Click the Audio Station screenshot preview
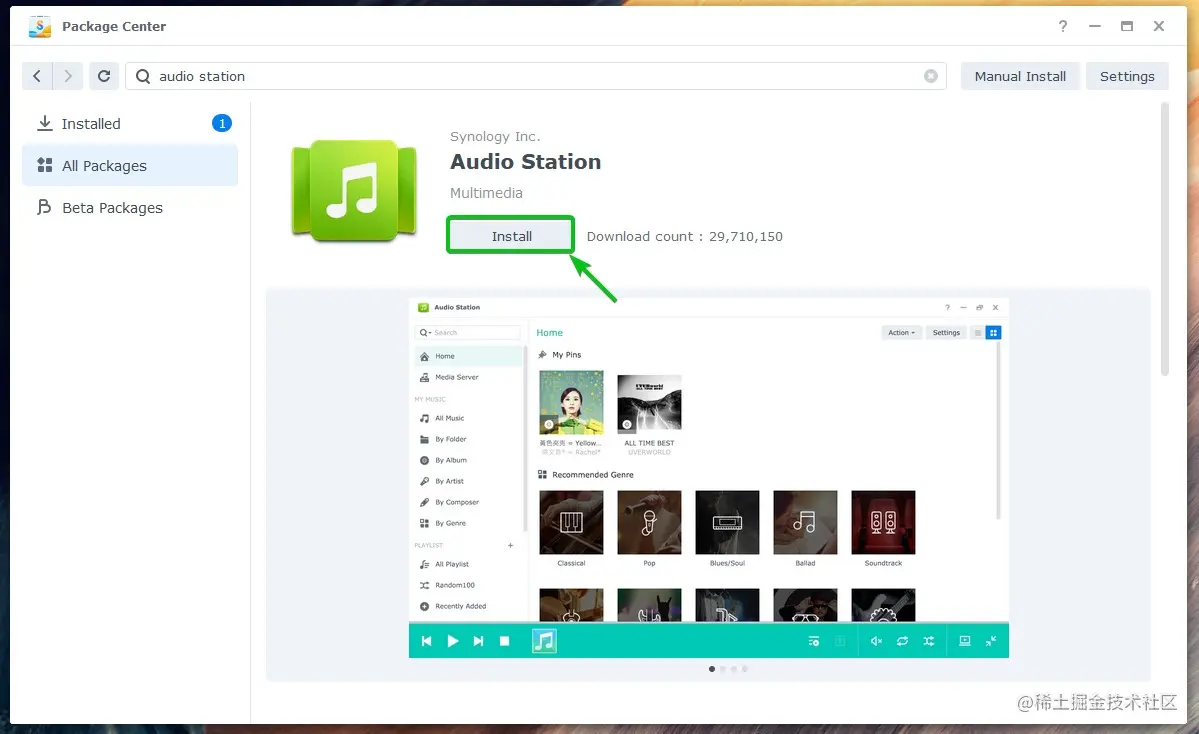1199x734 pixels. [709, 478]
